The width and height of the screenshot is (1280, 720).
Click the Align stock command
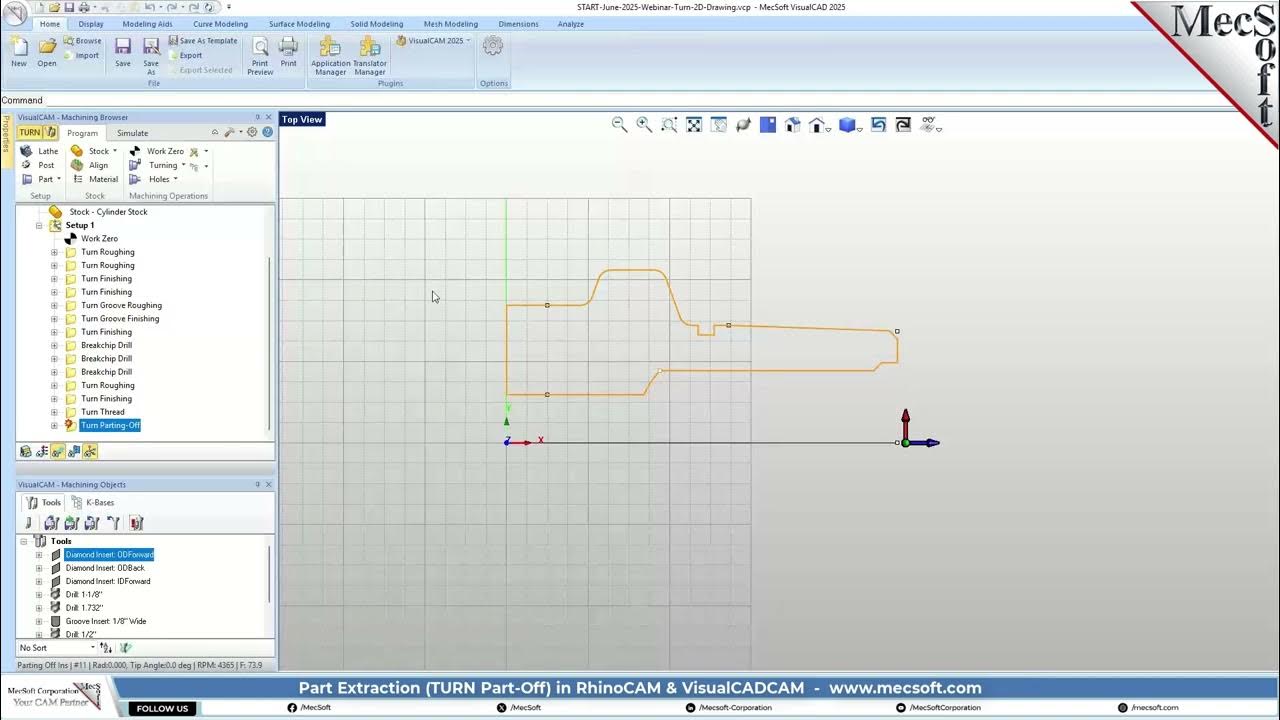coord(90,165)
